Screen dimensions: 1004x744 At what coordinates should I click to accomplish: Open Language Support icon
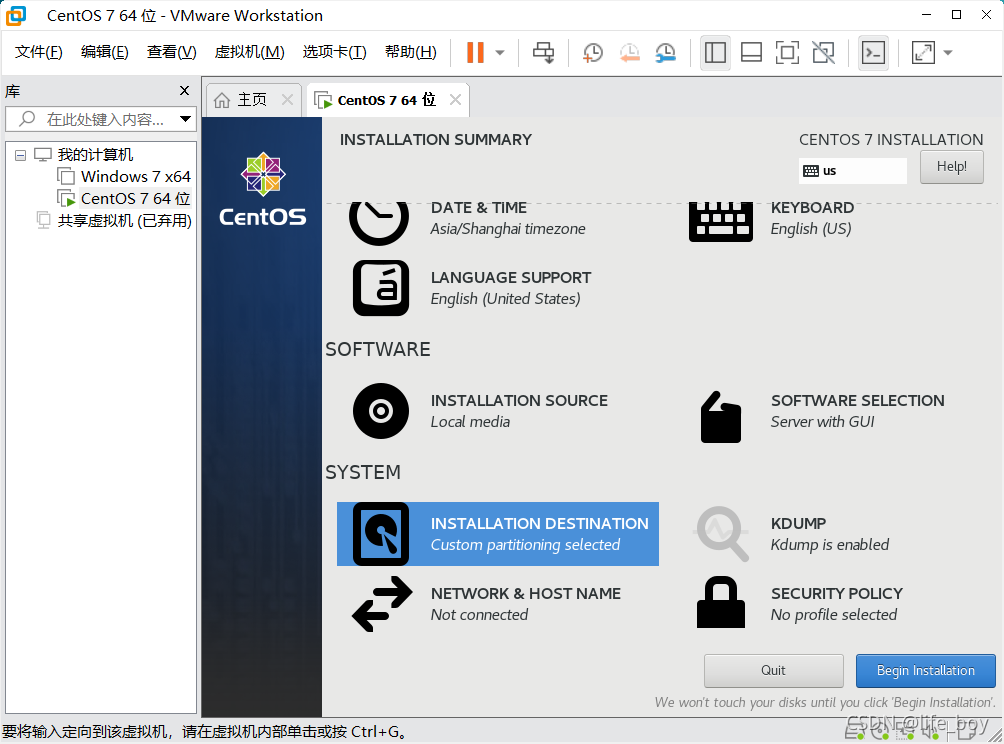click(381, 288)
